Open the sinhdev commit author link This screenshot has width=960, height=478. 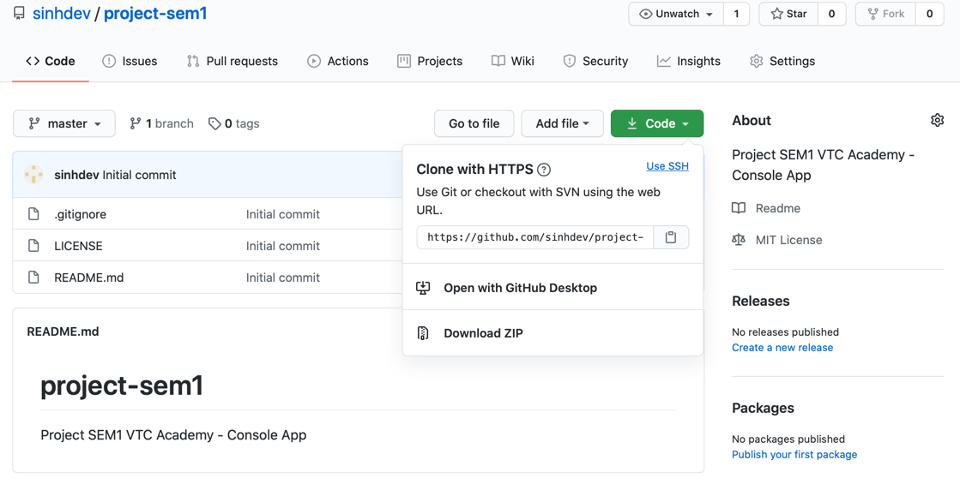click(x=77, y=175)
